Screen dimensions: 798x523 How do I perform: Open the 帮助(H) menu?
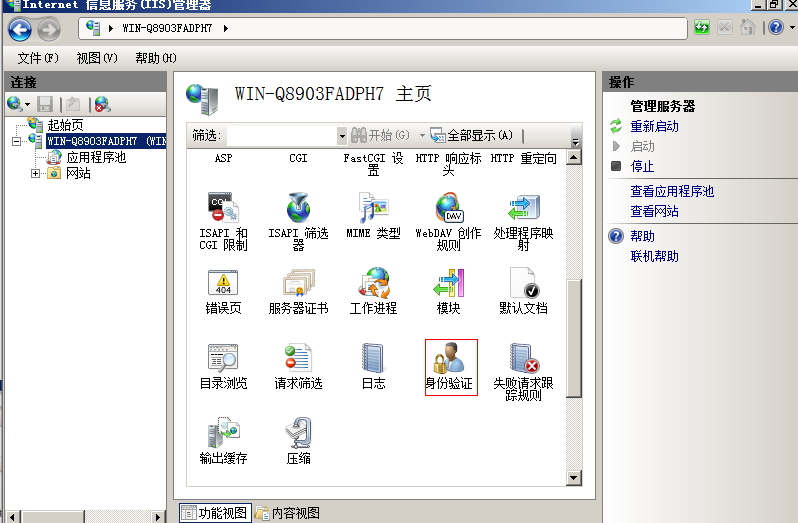(156, 58)
